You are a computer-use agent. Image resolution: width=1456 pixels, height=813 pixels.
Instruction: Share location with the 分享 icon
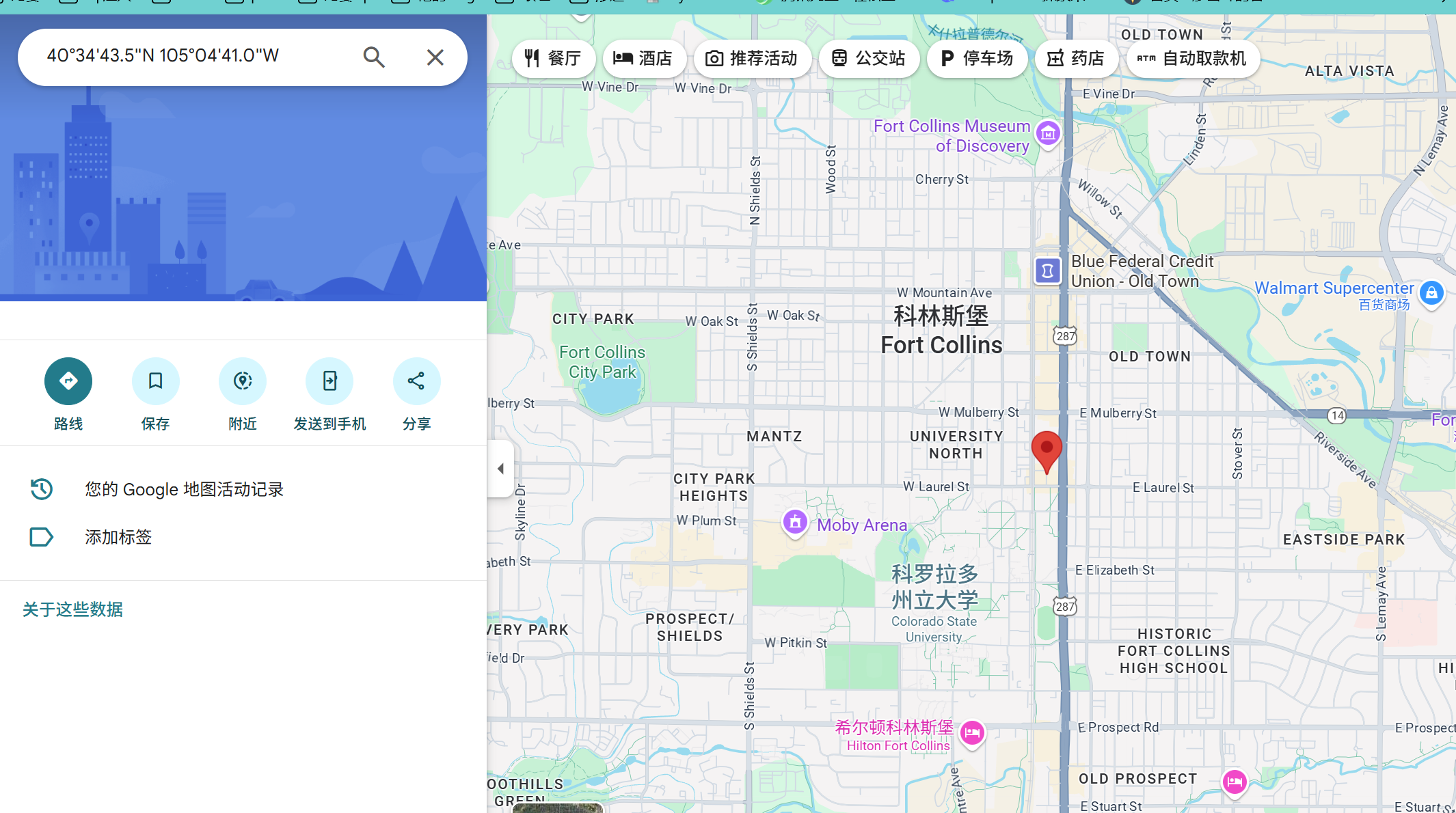(x=416, y=381)
